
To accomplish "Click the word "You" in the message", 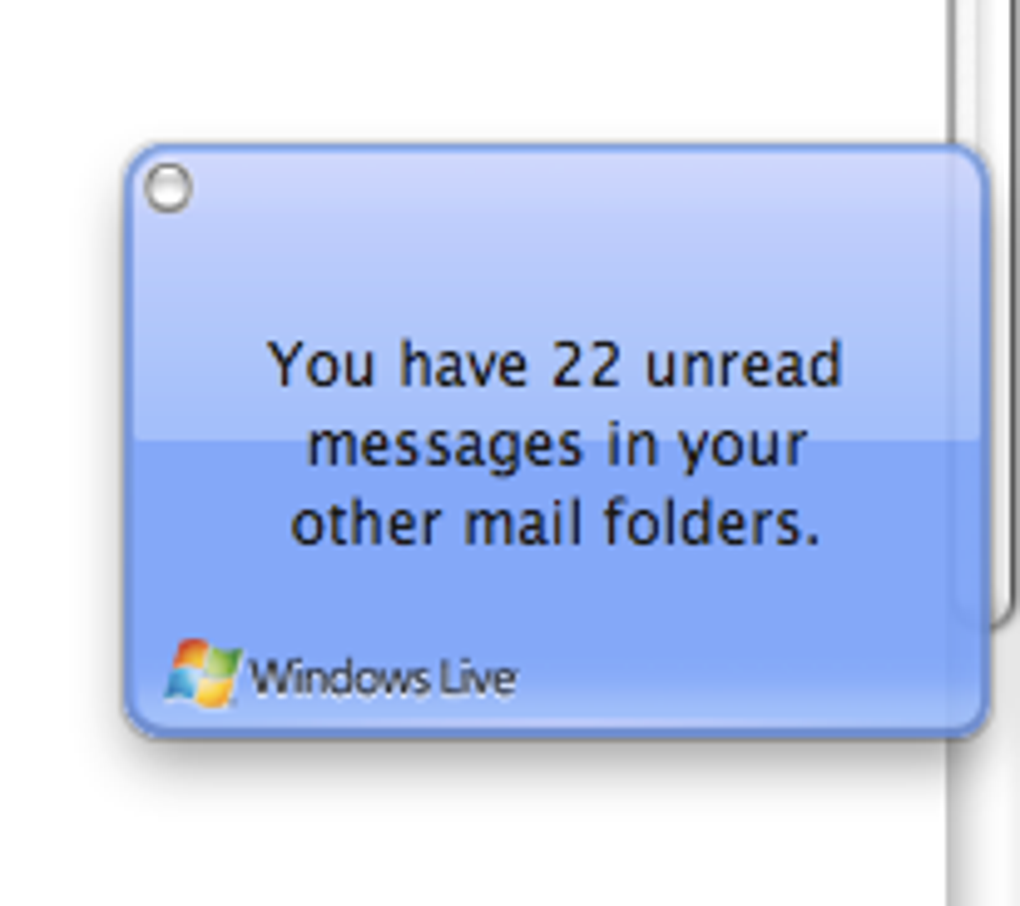I will pyautogui.click(x=321, y=364).
